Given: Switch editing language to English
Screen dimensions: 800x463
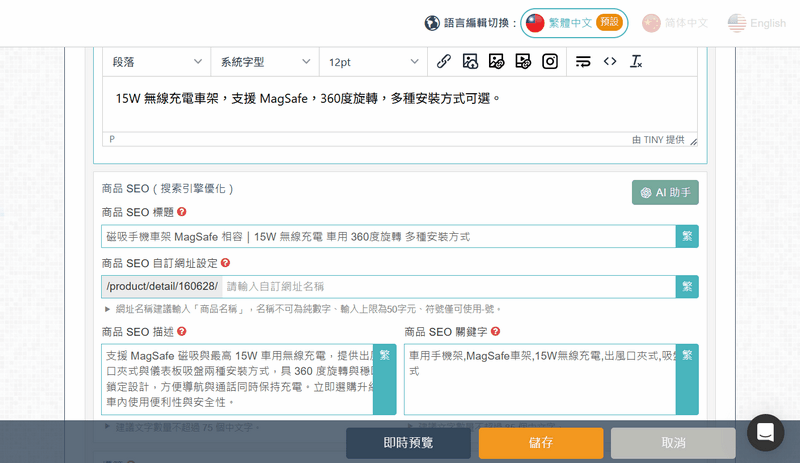Looking at the screenshot, I should coord(757,23).
